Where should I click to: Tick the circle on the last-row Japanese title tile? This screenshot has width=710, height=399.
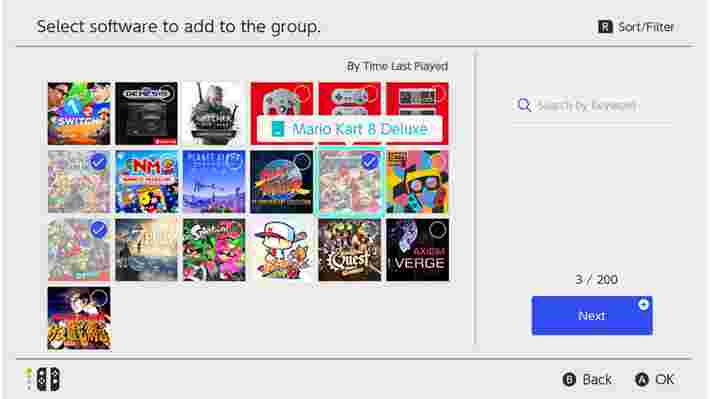[99, 298]
